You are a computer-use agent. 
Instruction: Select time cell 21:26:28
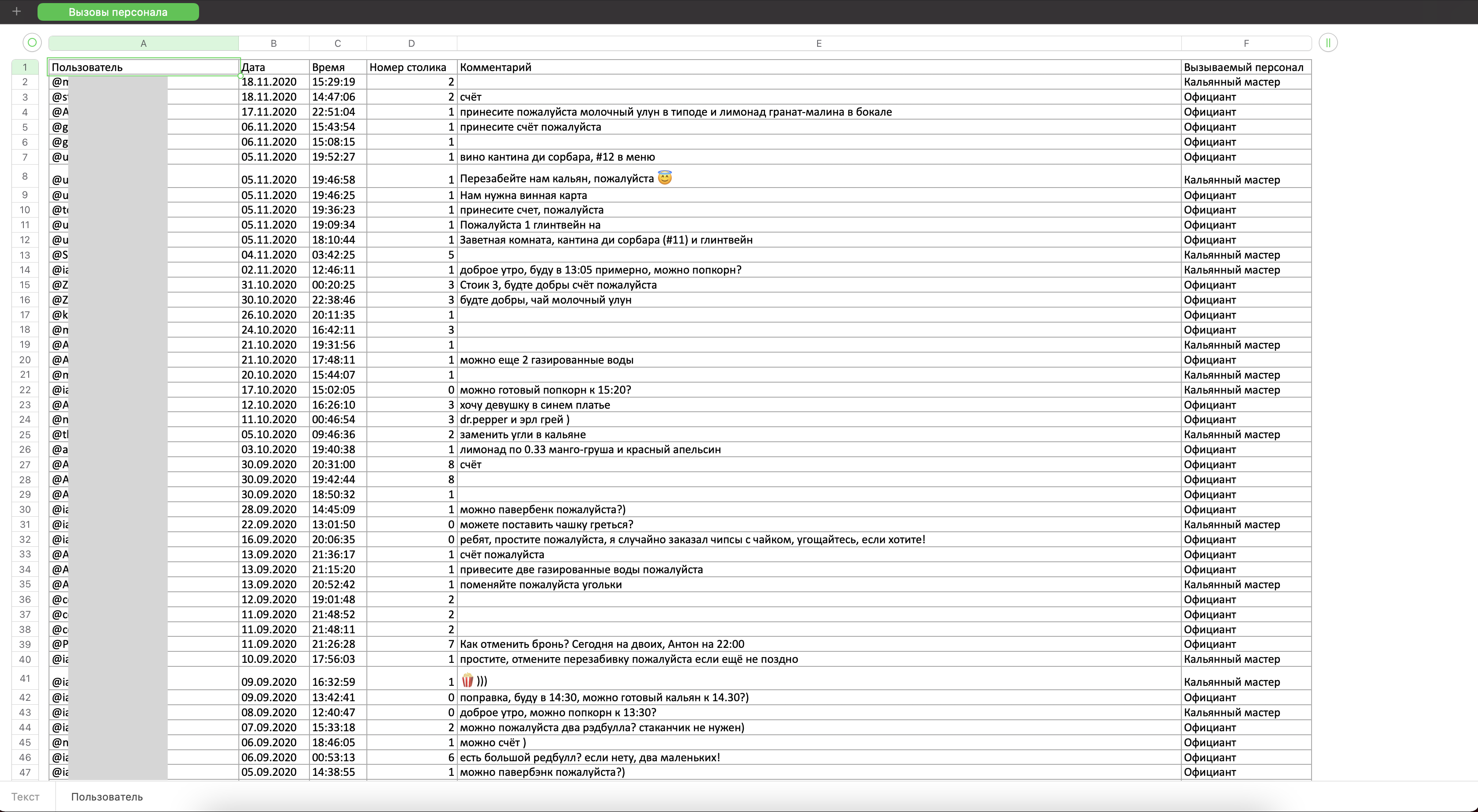pos(337,644)
